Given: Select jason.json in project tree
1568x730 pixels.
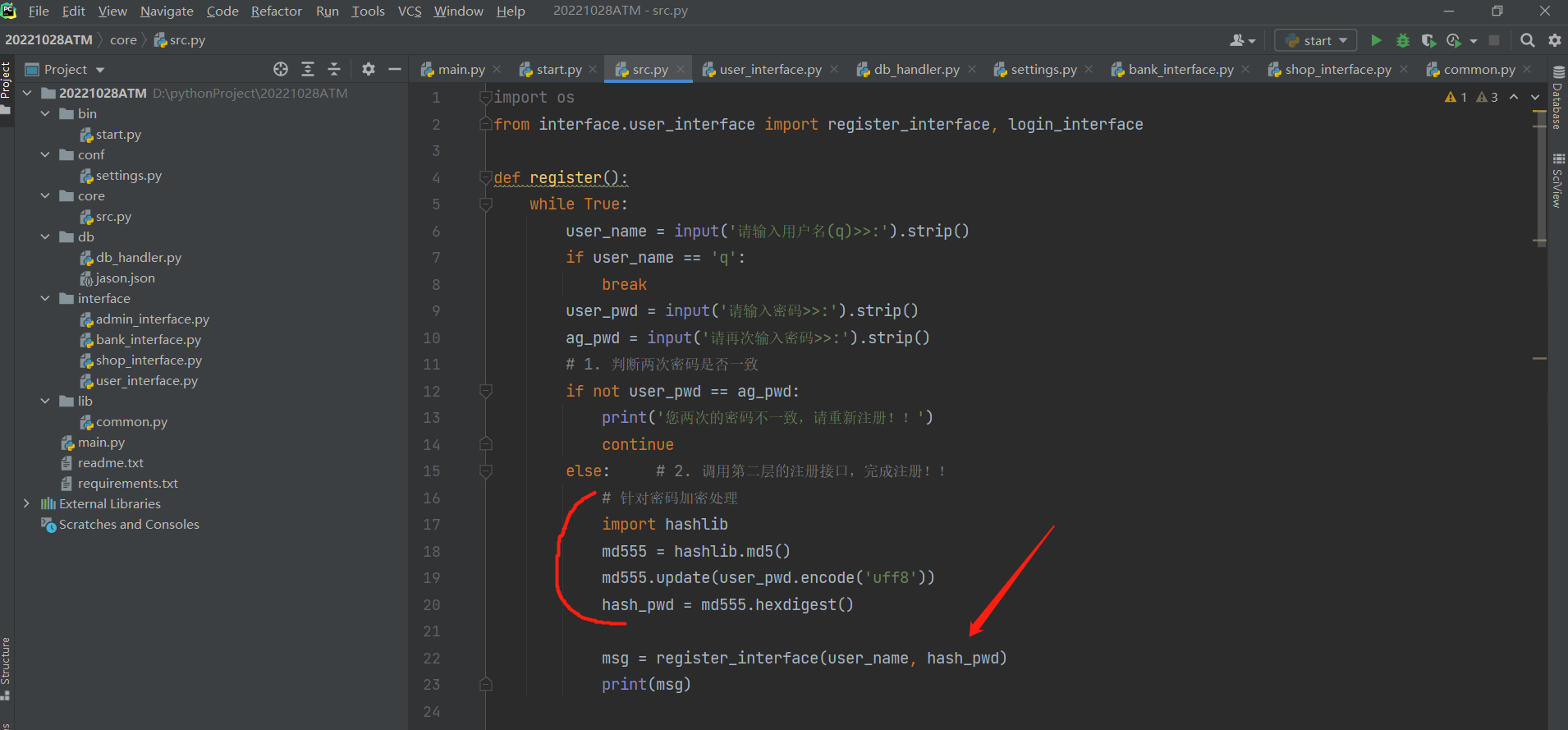Looking at the screenshot, I should point(125,278).
